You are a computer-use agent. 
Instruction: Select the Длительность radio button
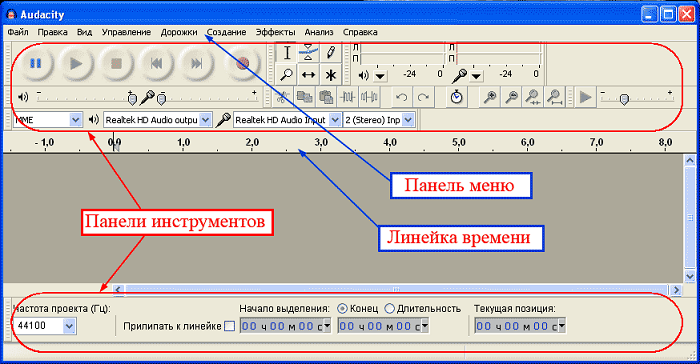tap(390, 309)
